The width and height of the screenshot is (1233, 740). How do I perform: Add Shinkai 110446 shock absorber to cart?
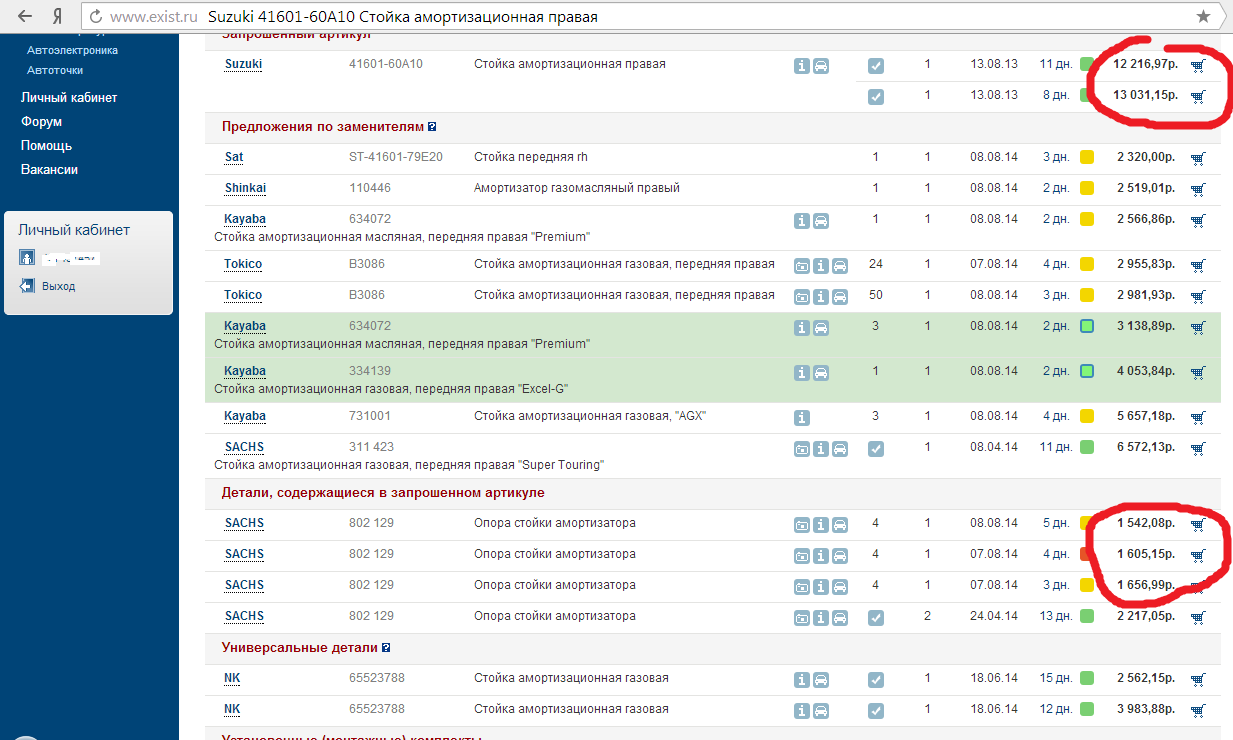click(x=1198, y=189)
